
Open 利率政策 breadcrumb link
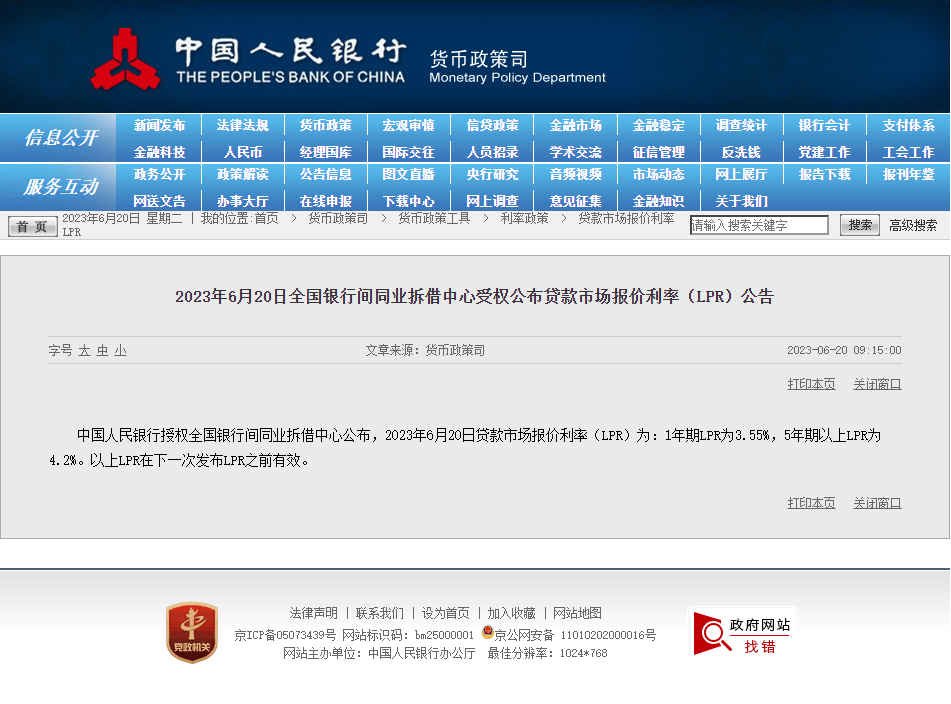pos(524,218)
